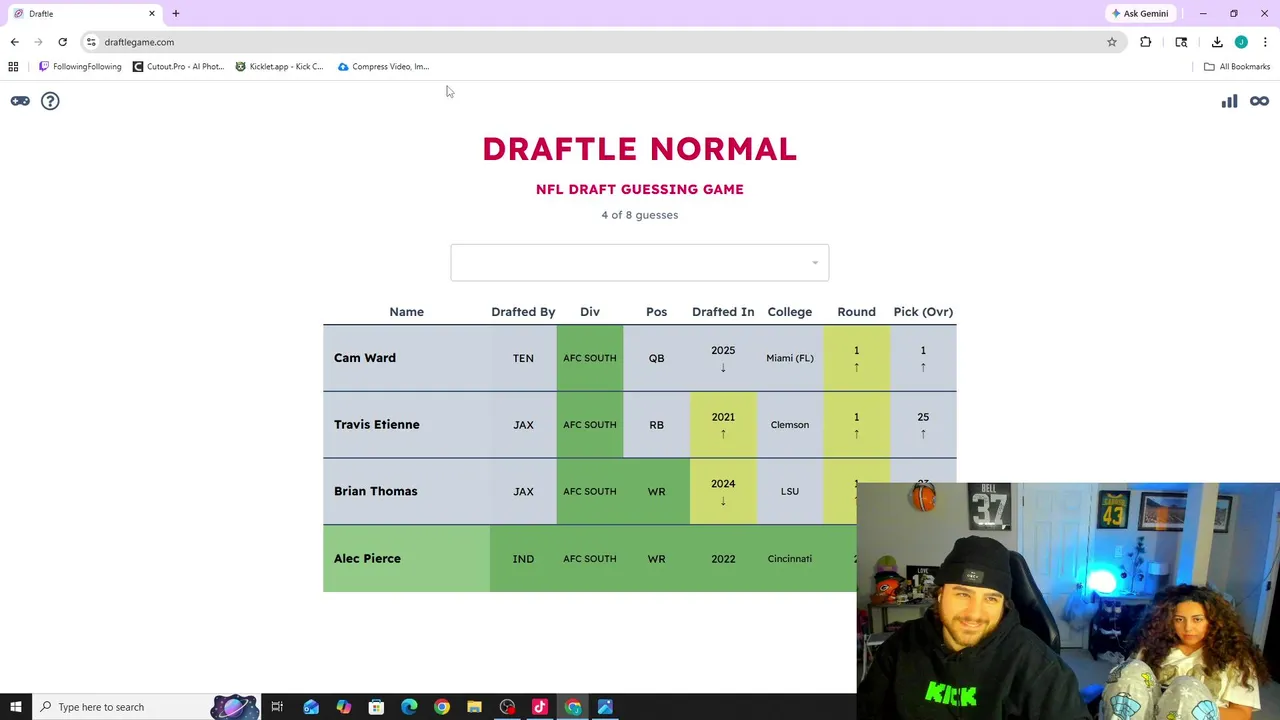Open the Chrome three-dot menu

click(x=1266, y=42)
